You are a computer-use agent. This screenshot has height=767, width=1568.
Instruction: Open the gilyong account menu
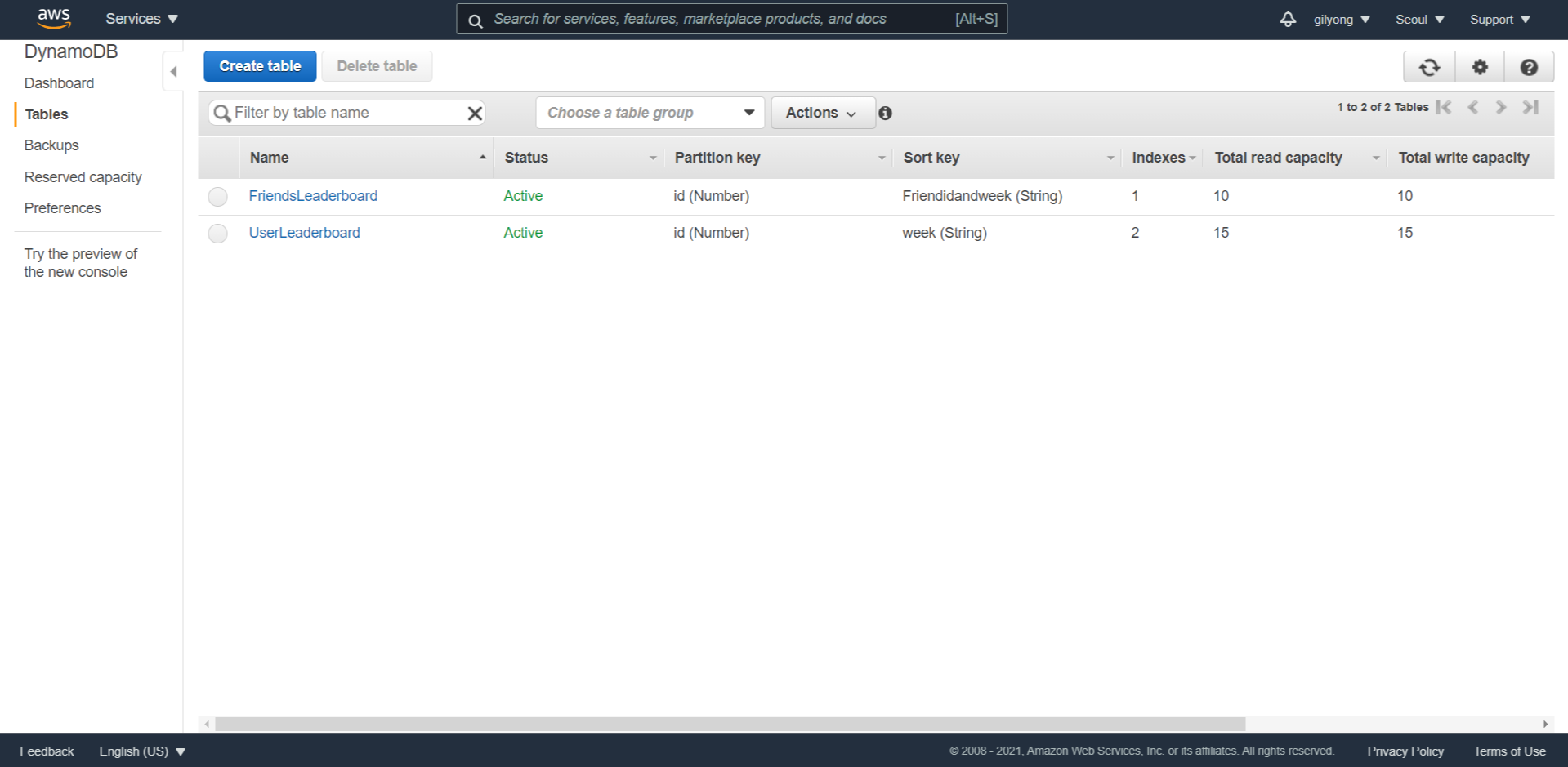click(1342, 19)
